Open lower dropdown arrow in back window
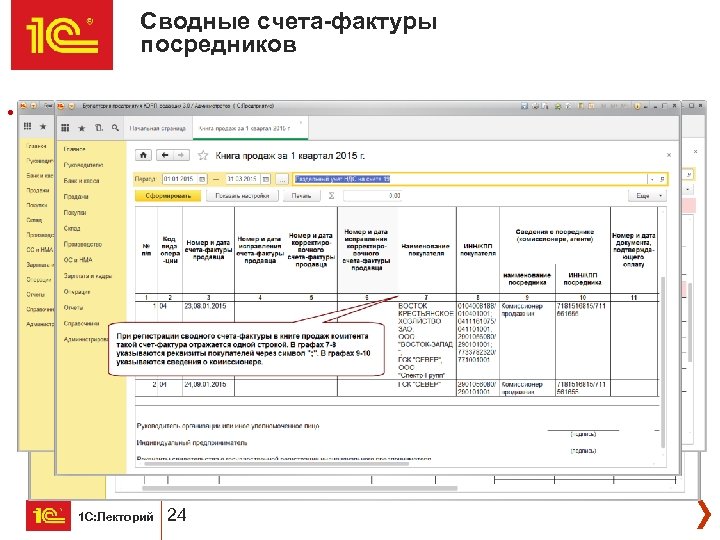The height and width of the screenshot is (540, 720). pos(688,190)
